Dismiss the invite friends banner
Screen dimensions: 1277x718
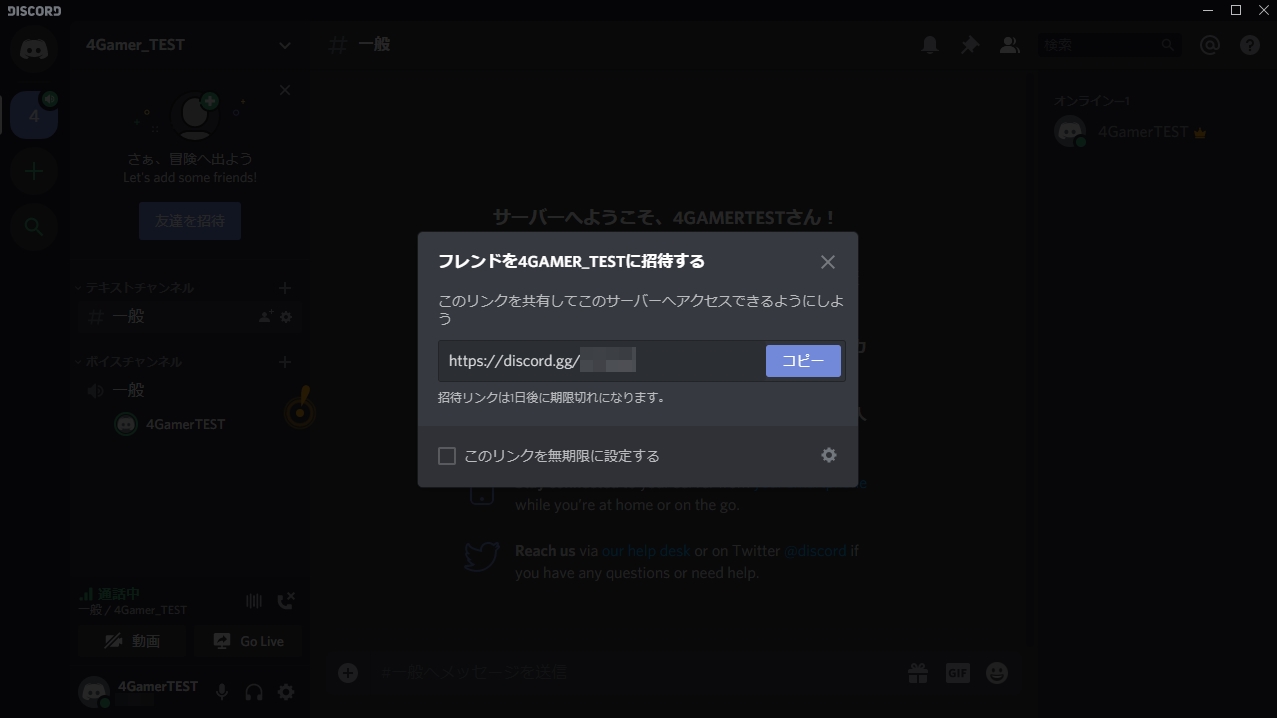click(x=285, y=90)
